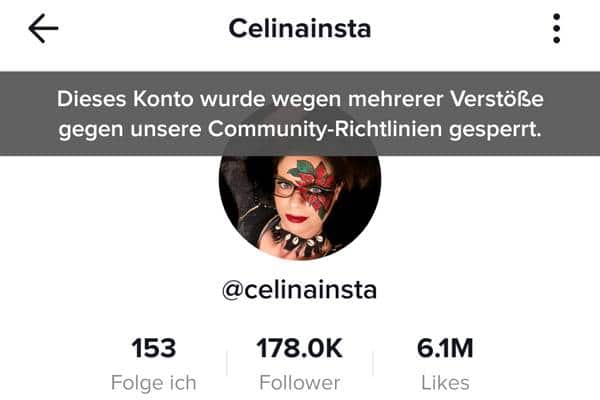Open the 178.0K follower count
The width and height of the screenshot is (600, 400).
300,348
